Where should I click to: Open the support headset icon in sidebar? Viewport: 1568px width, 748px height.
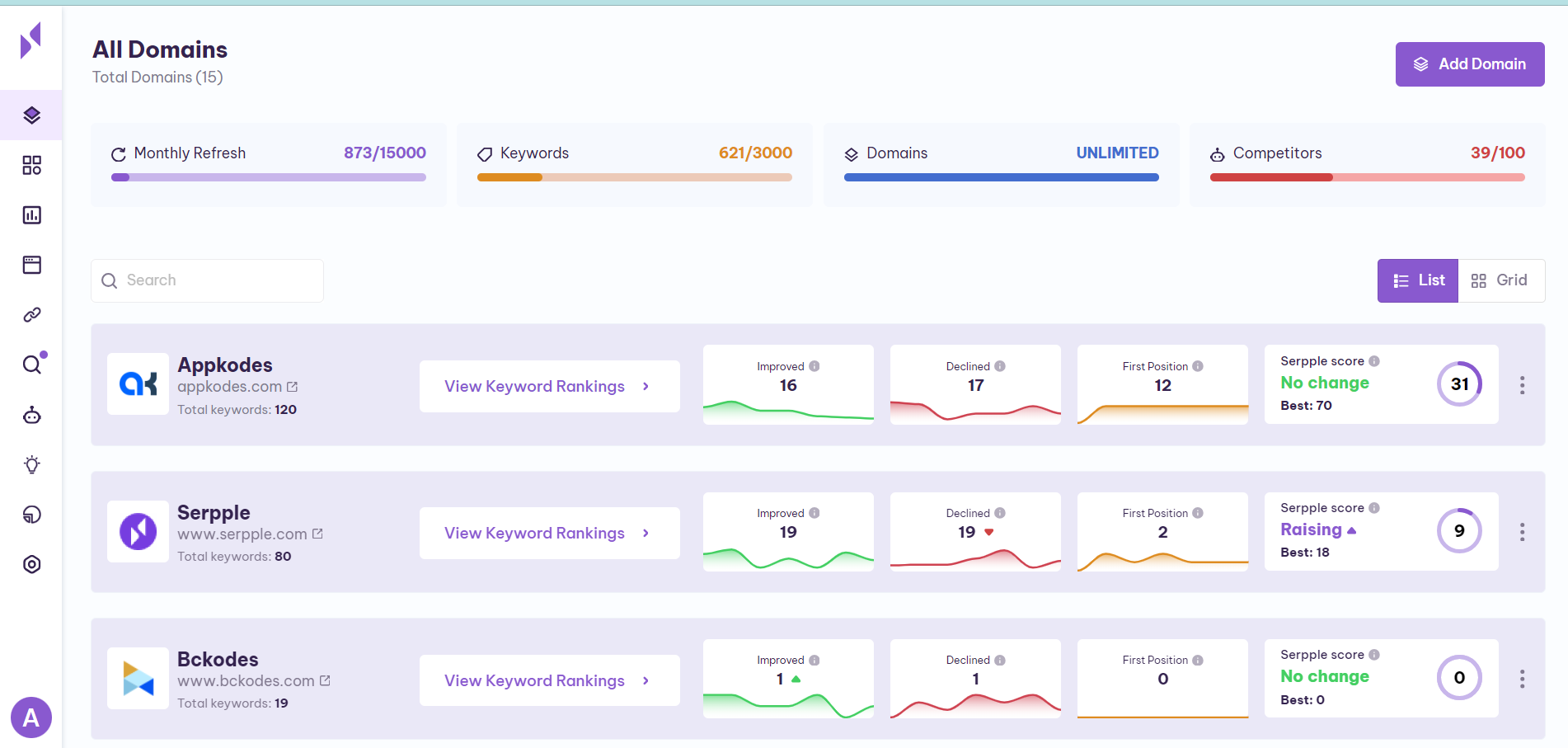tap(31, 515)
